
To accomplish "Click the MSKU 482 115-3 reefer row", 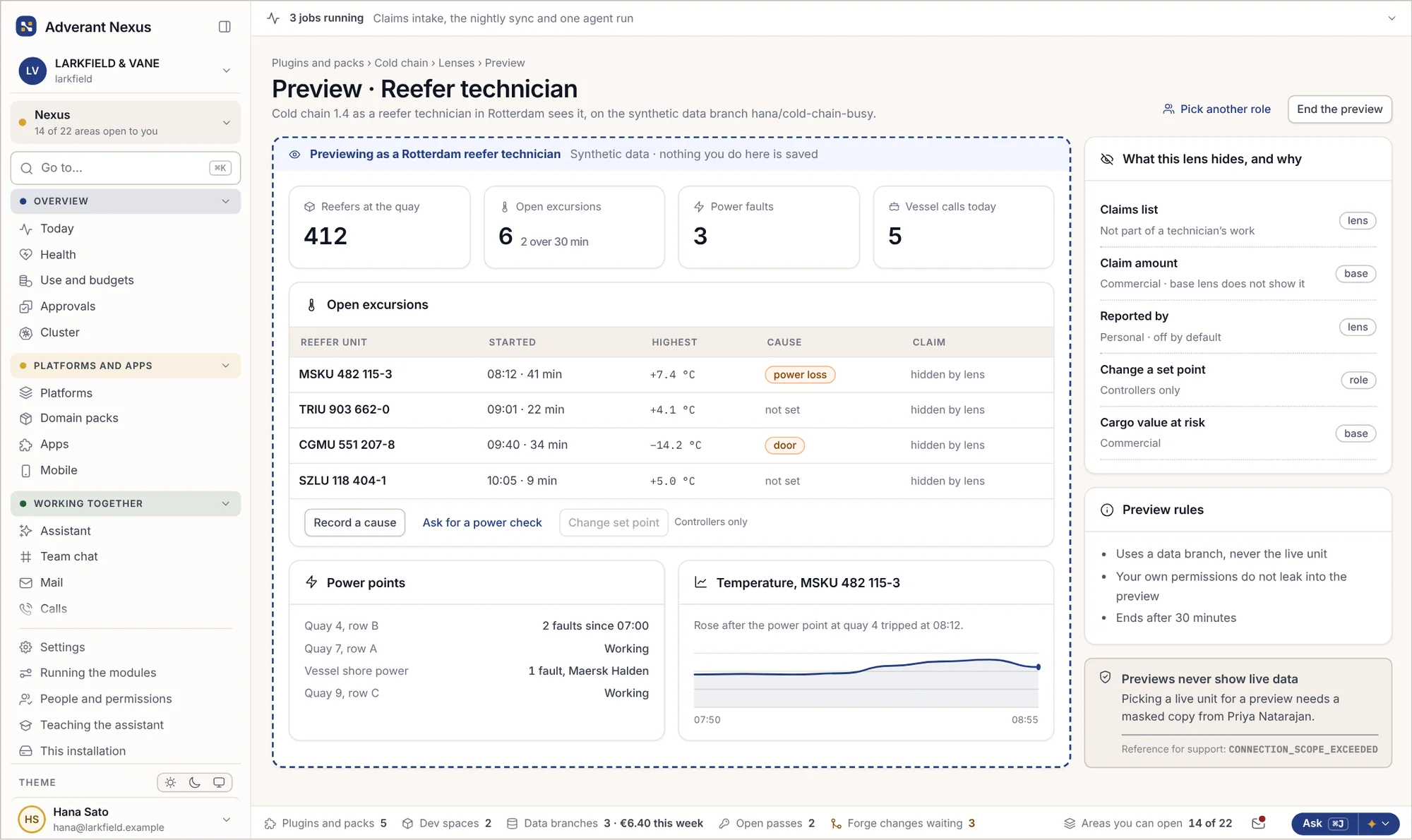I will pos(671,374).
